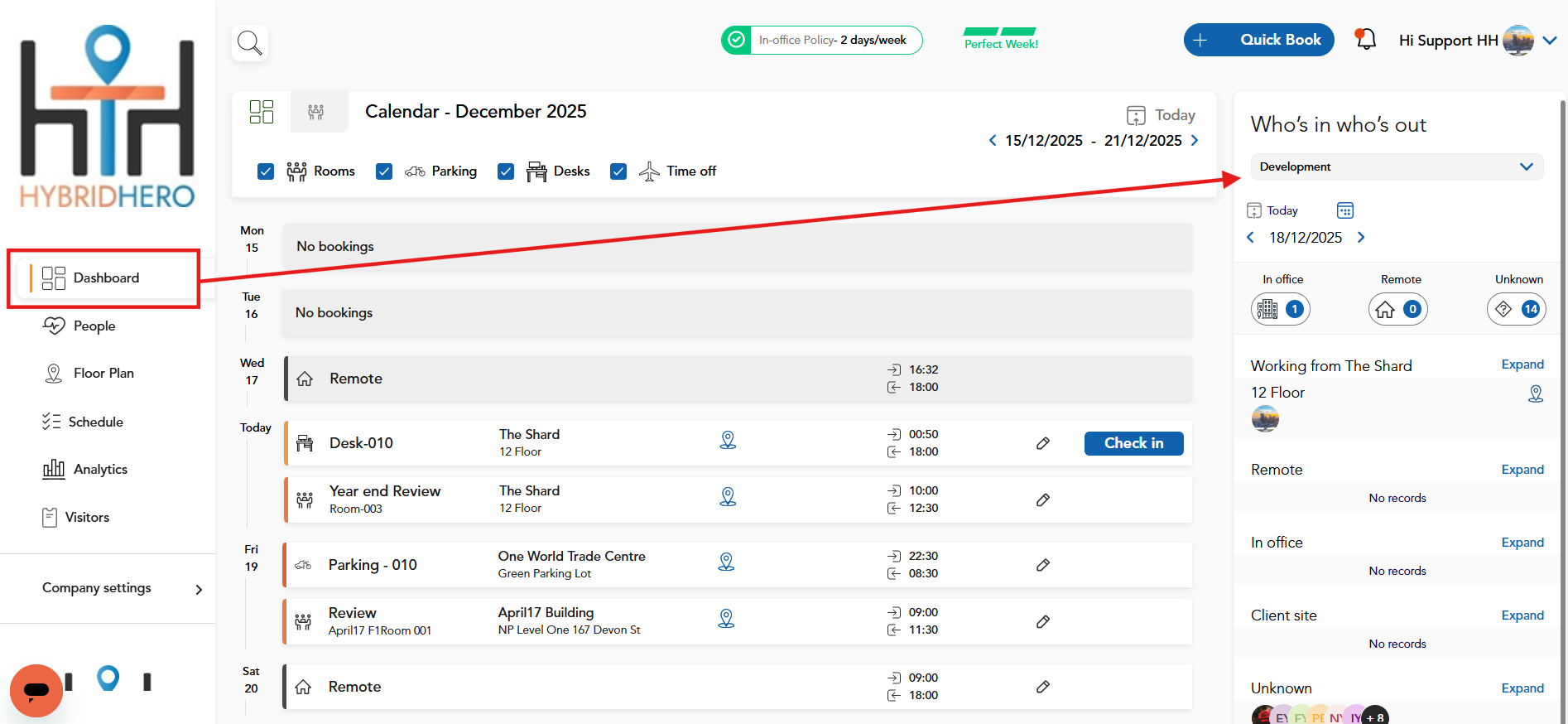Go to next week after 21/12/2025
This screenshot has width=1568, height=724.
(1195, 140)
